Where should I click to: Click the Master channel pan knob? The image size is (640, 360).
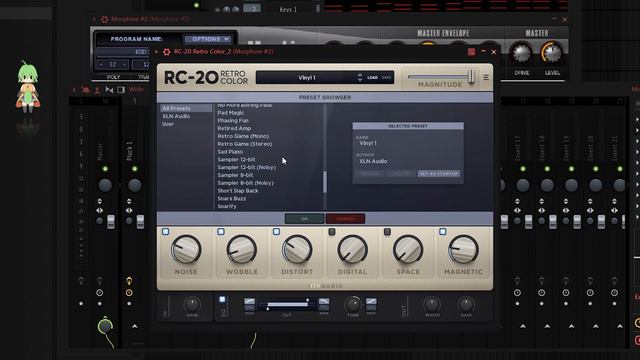[105, 185]
